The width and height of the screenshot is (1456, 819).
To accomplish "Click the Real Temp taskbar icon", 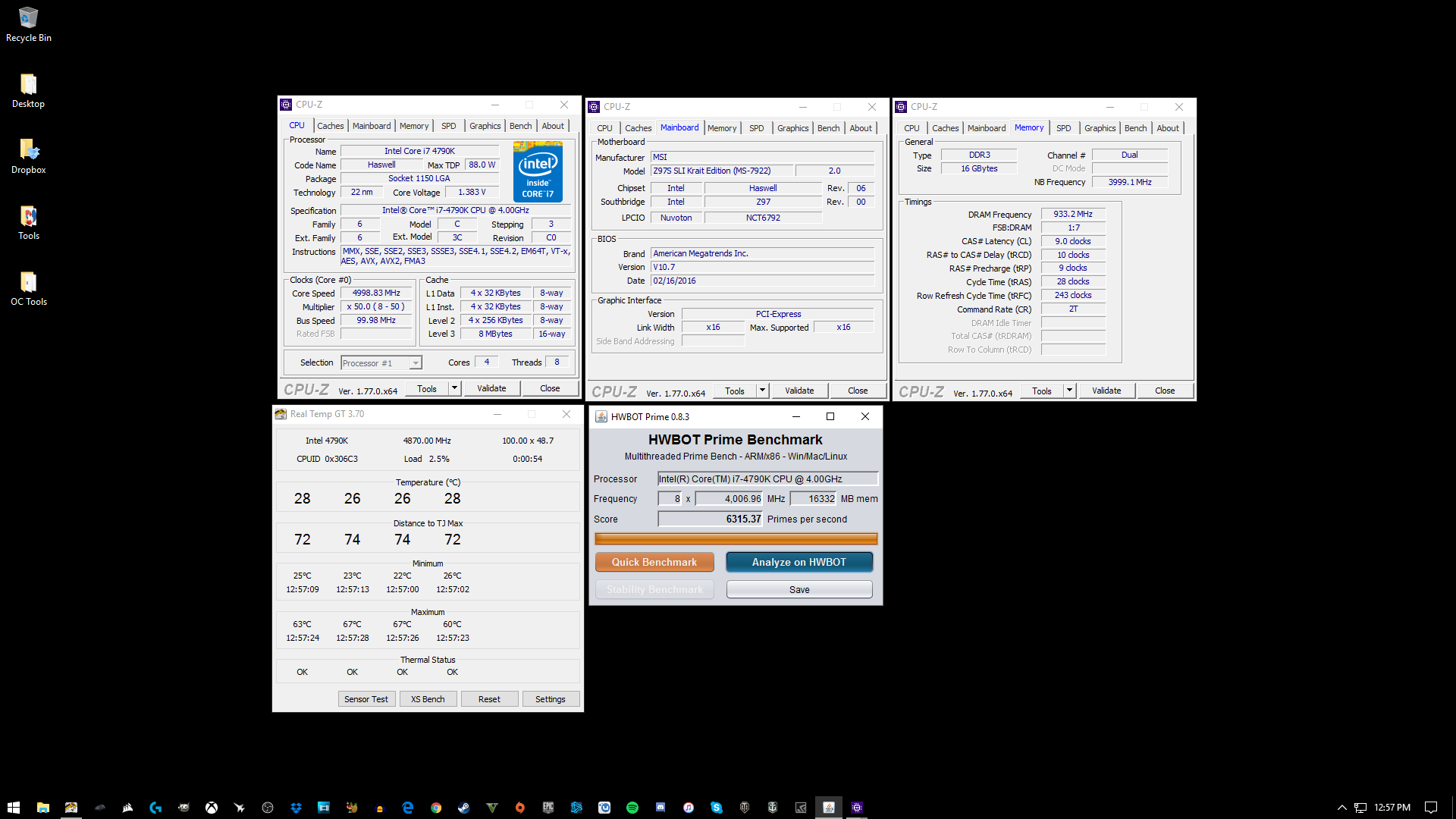I will click(x=71, y=808).
